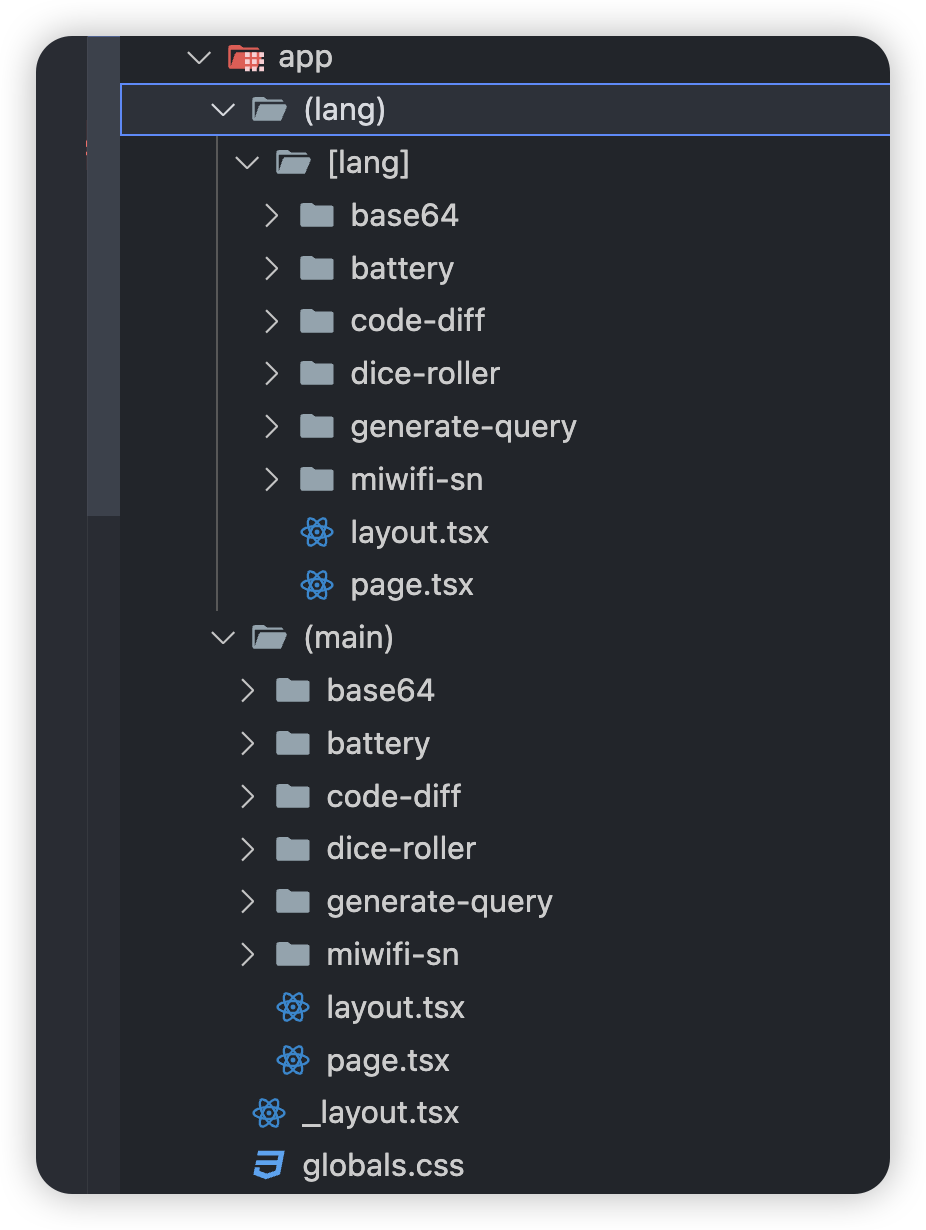Collapse the [lang] folder chevron

pyautogui.click(x=246, y=161)
